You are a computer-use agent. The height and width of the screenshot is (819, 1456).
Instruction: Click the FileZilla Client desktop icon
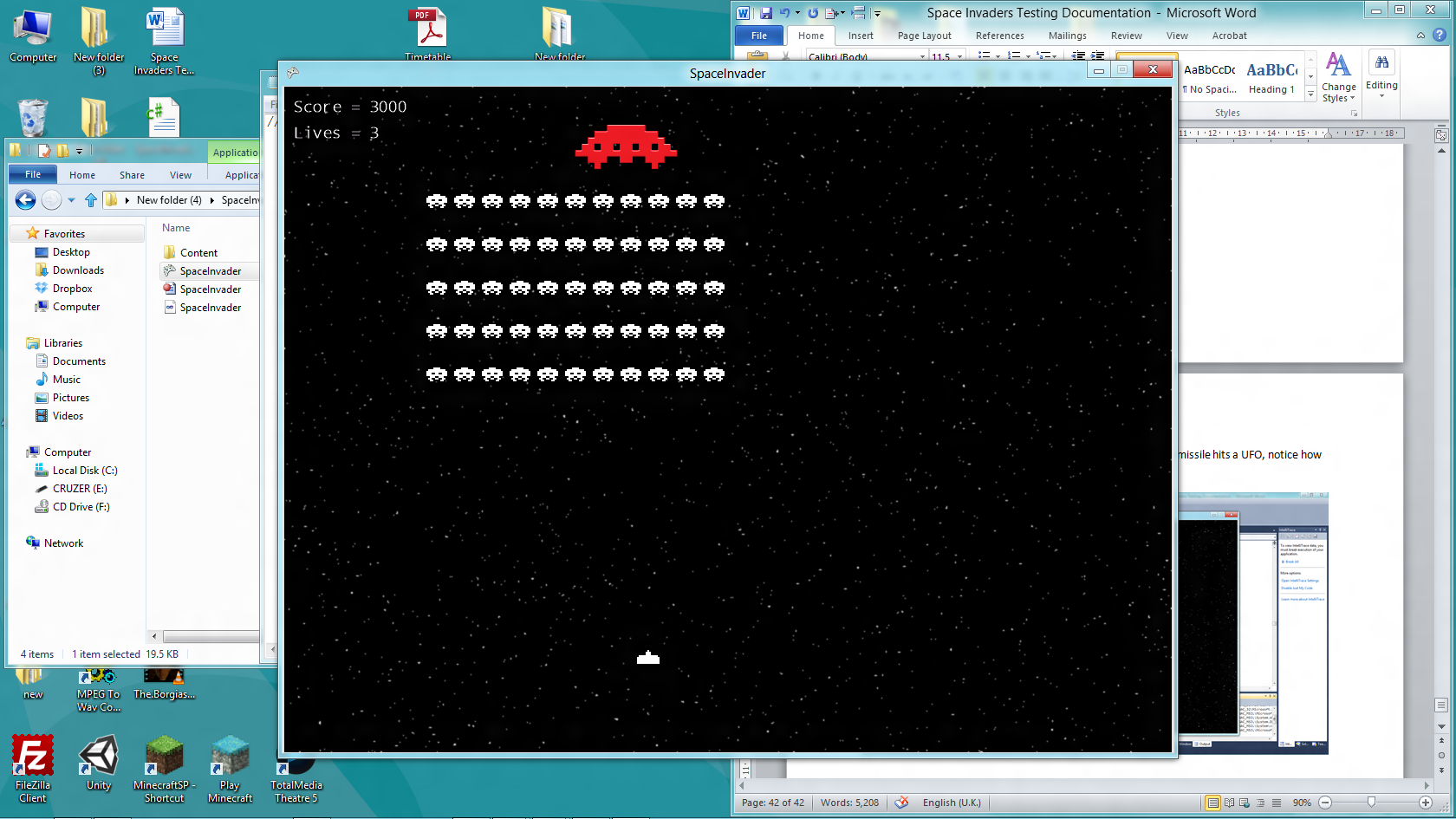(33, 769)
